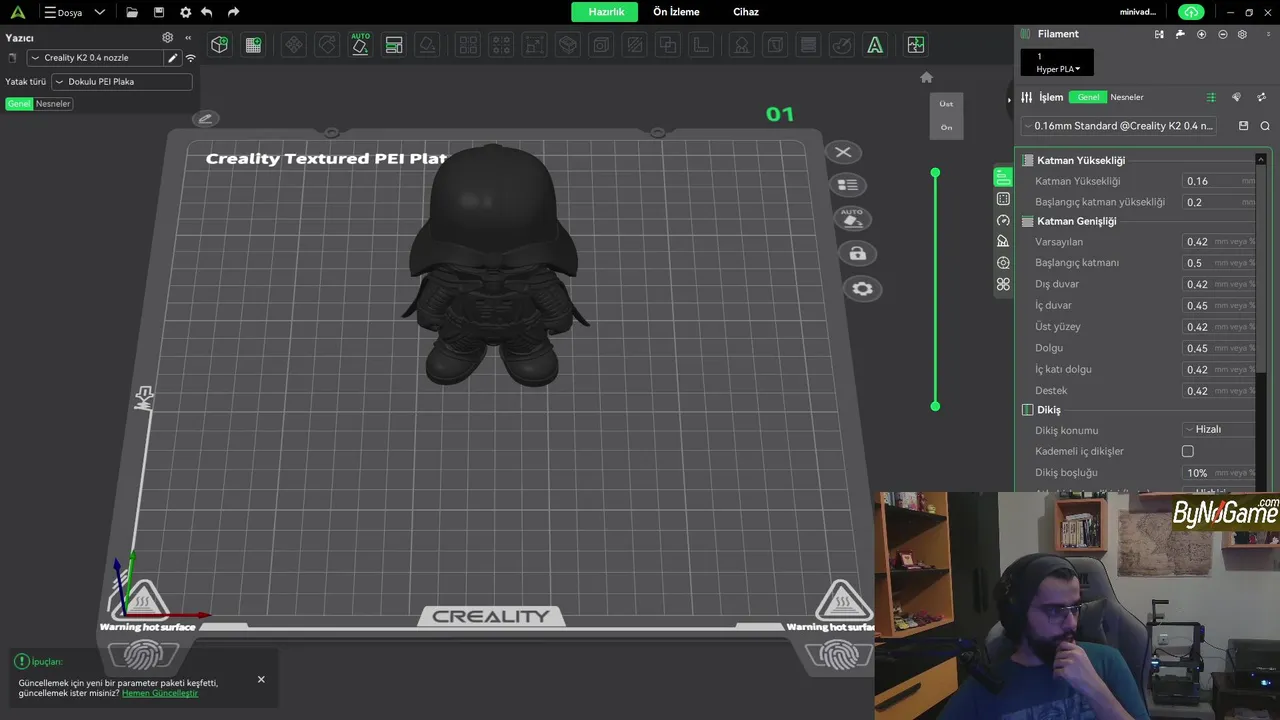The image size is (1280, 720).
Task: Switch to the Ön İzleme tab
Action: click(x=676, y=12)
